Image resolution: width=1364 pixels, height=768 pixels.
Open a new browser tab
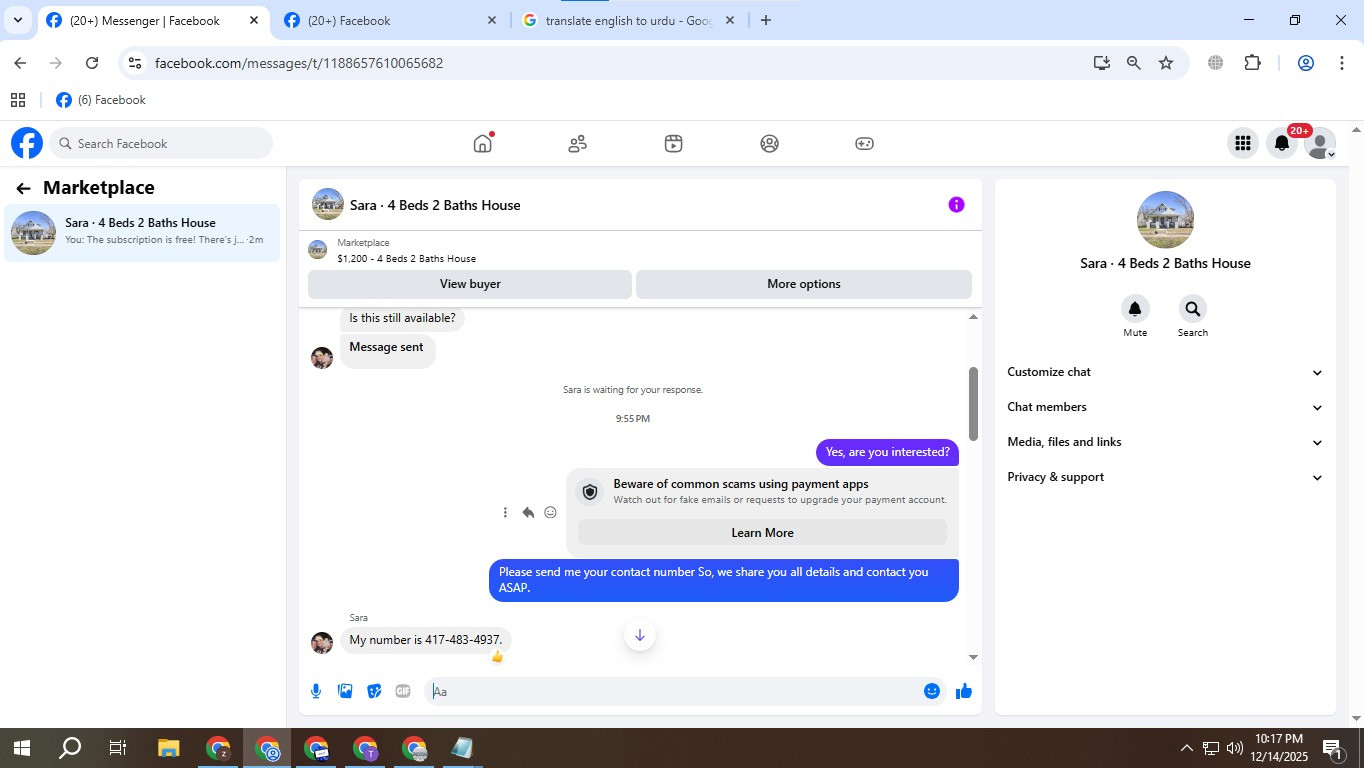(766, 20)
